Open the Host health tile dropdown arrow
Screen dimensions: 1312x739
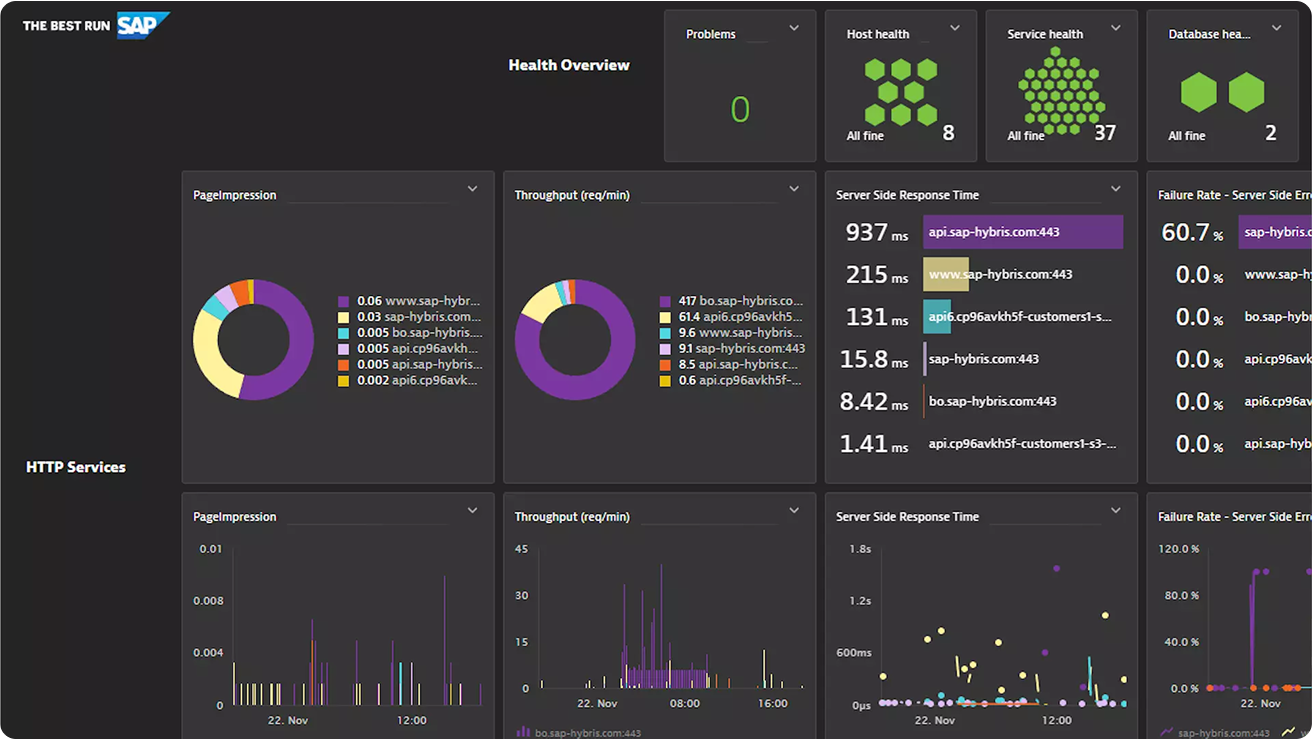955,28
